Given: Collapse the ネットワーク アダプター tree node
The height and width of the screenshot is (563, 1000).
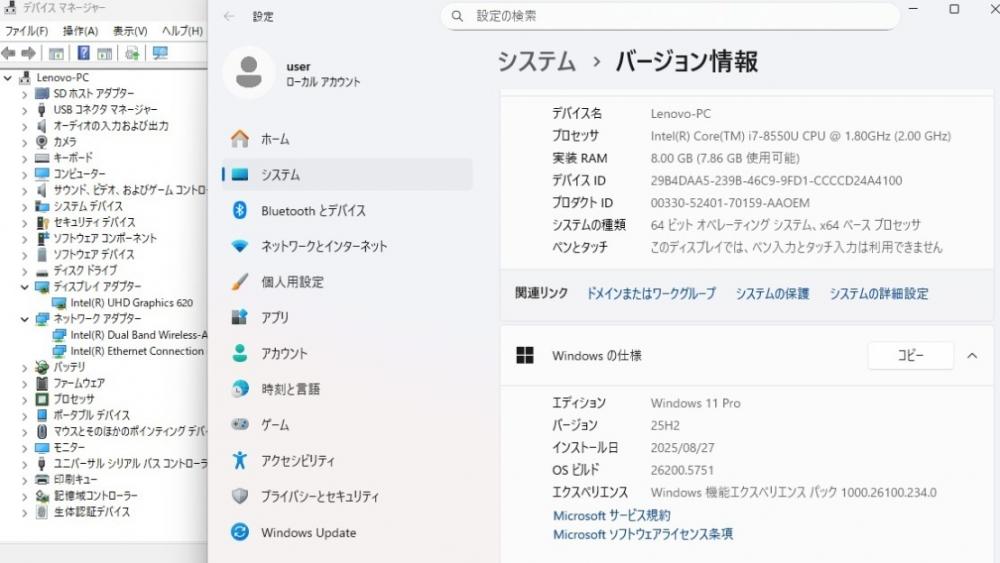Looking at the screenshot, I should (x=25, y=319).
